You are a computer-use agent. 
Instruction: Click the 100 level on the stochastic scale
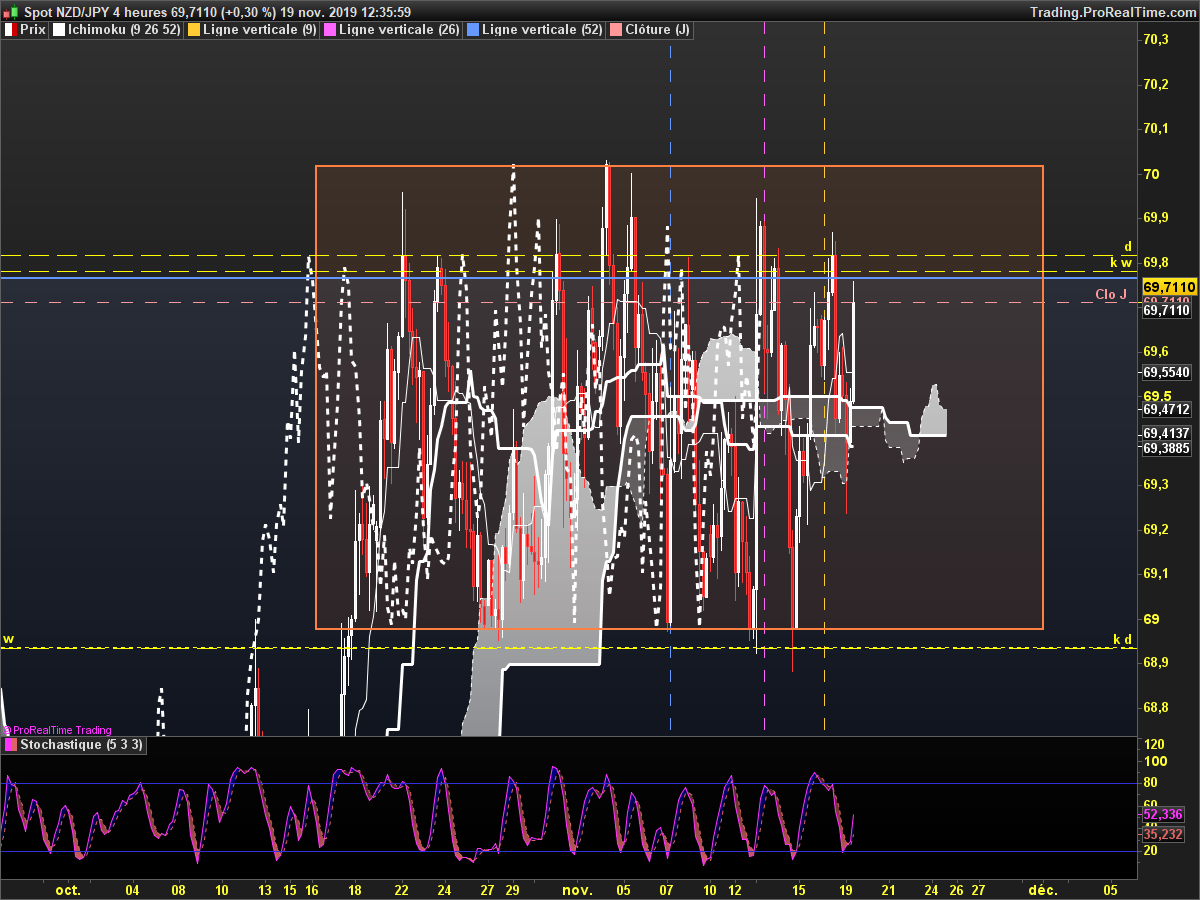tap(1154, 763)
